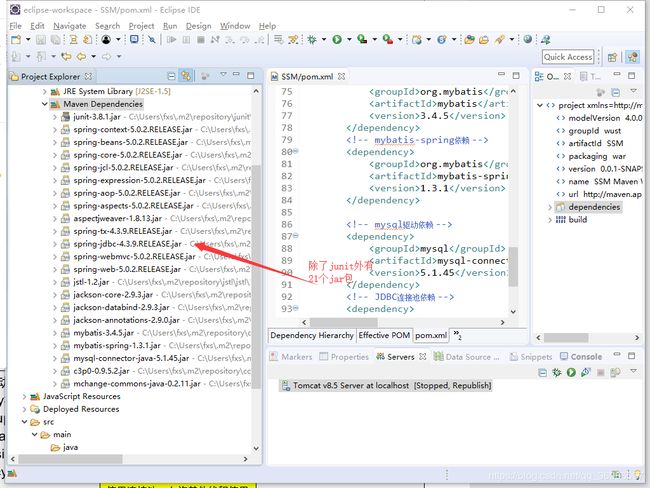This screenshot has height=488, width=650.
Task: Open the Servers view menu dropdown
Action: click(633, 371)
